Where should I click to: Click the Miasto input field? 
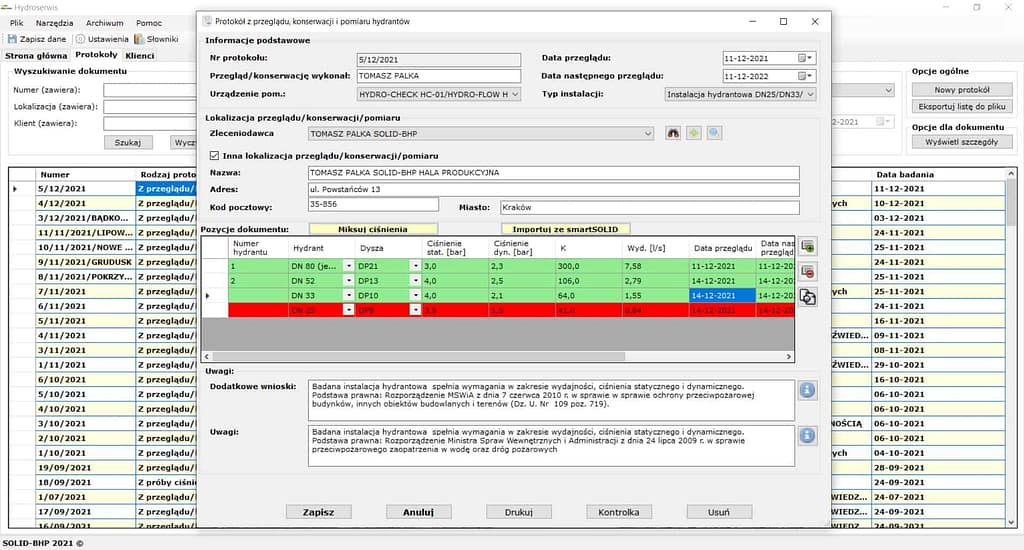pyautogui.click(x=650, y=208)
